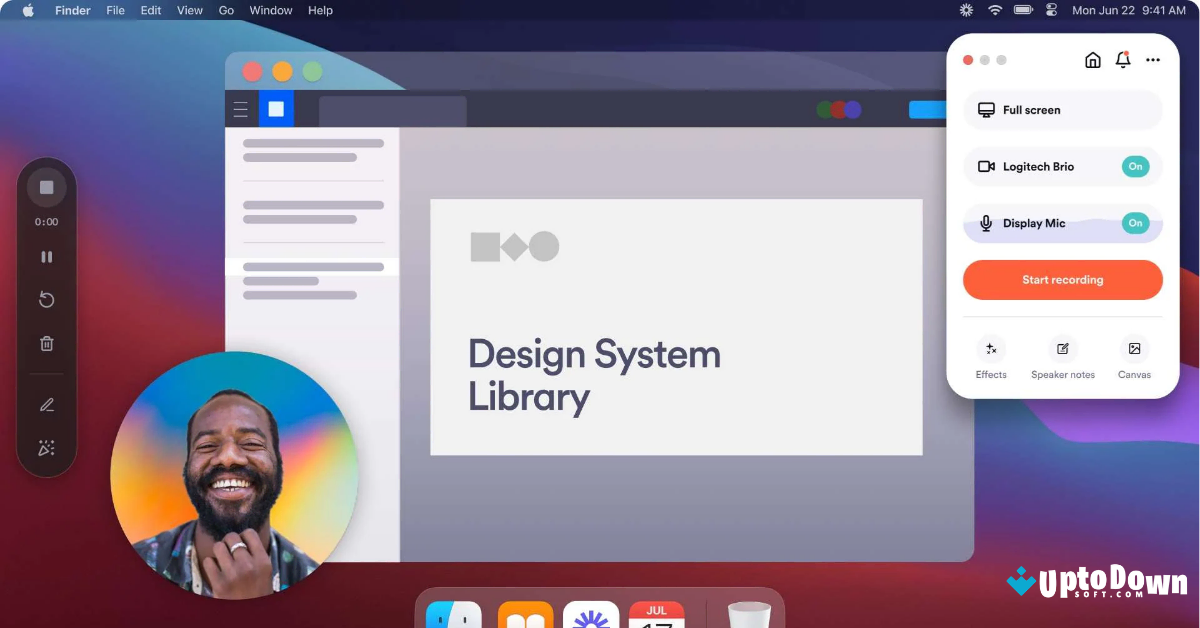The height and width of the screenshot is (628, 1200).
Task: Open the Canvas option
Action: click(x=1134, y=357)
